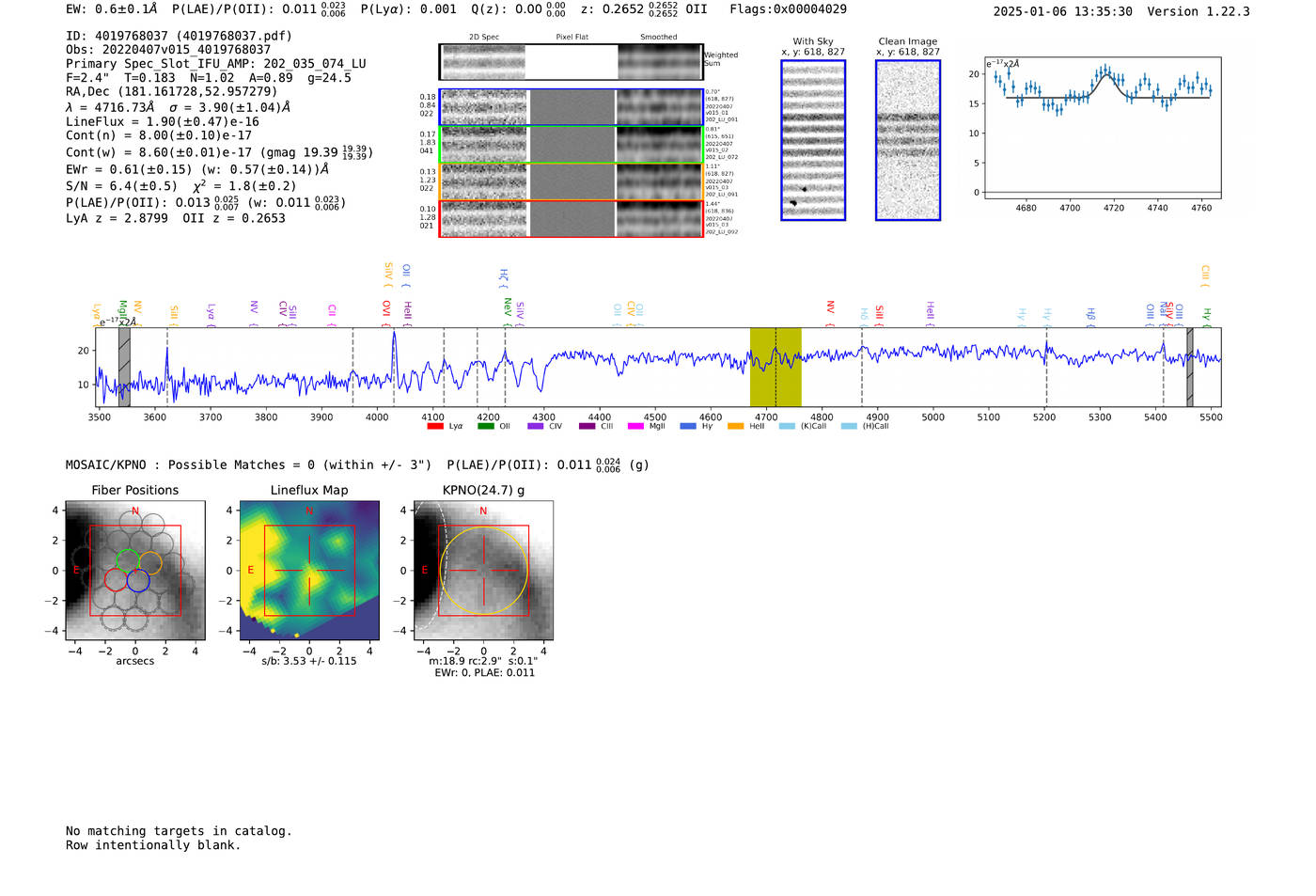Click the Hβ line label
This screenshot has height=896, width=1316.
(1090, 317)
